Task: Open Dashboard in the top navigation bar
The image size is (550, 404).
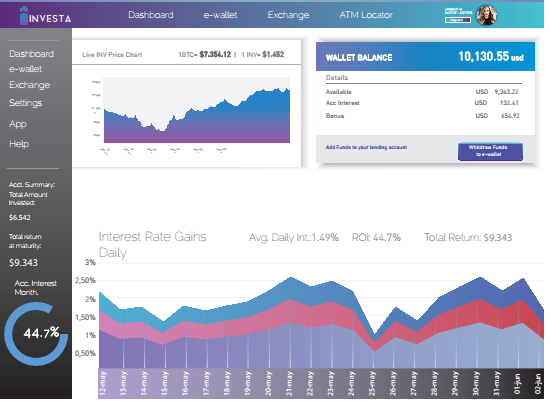Action: point(151,15)
